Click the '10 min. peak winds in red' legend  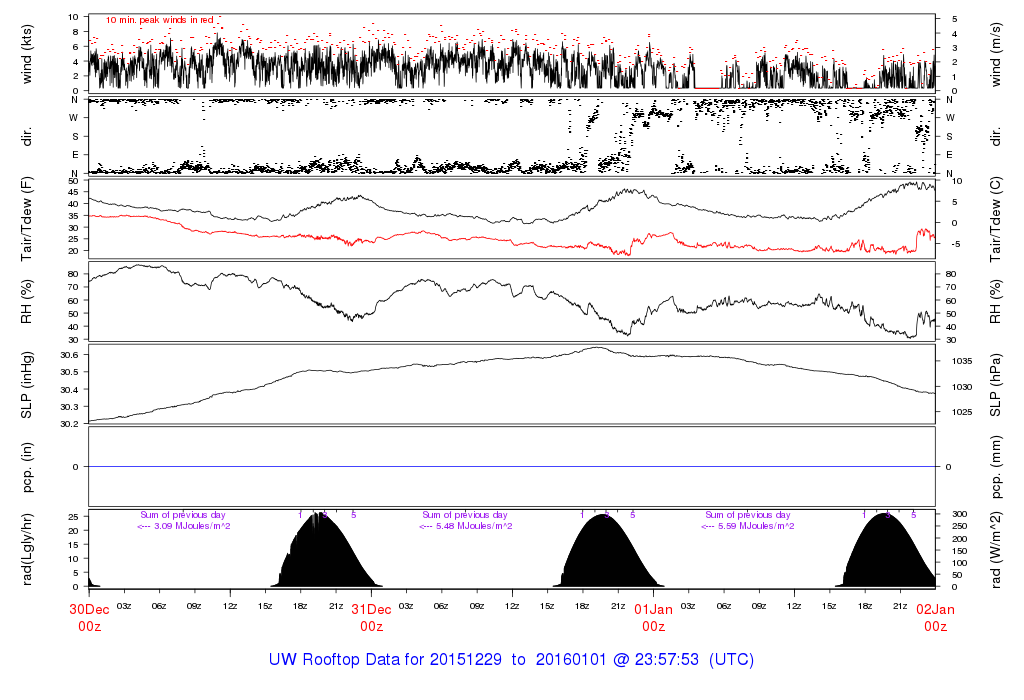(159, 19)
